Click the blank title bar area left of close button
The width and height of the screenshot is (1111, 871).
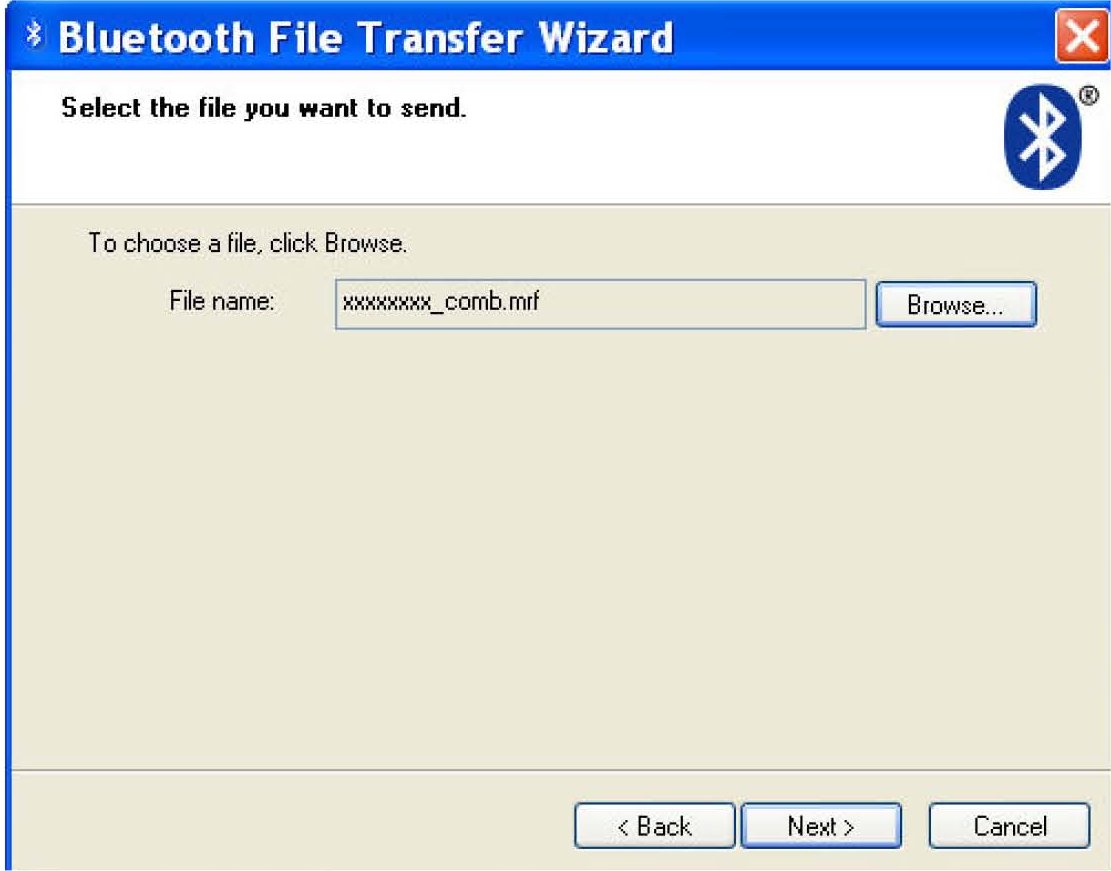(864, 35)
